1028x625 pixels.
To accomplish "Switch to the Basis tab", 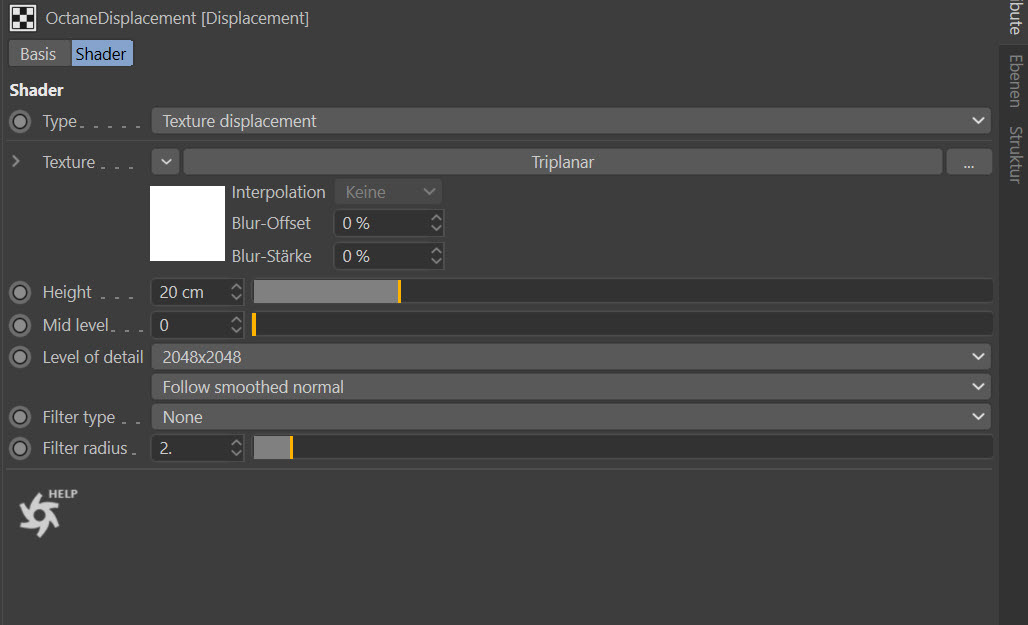I will tap(39, 54).
